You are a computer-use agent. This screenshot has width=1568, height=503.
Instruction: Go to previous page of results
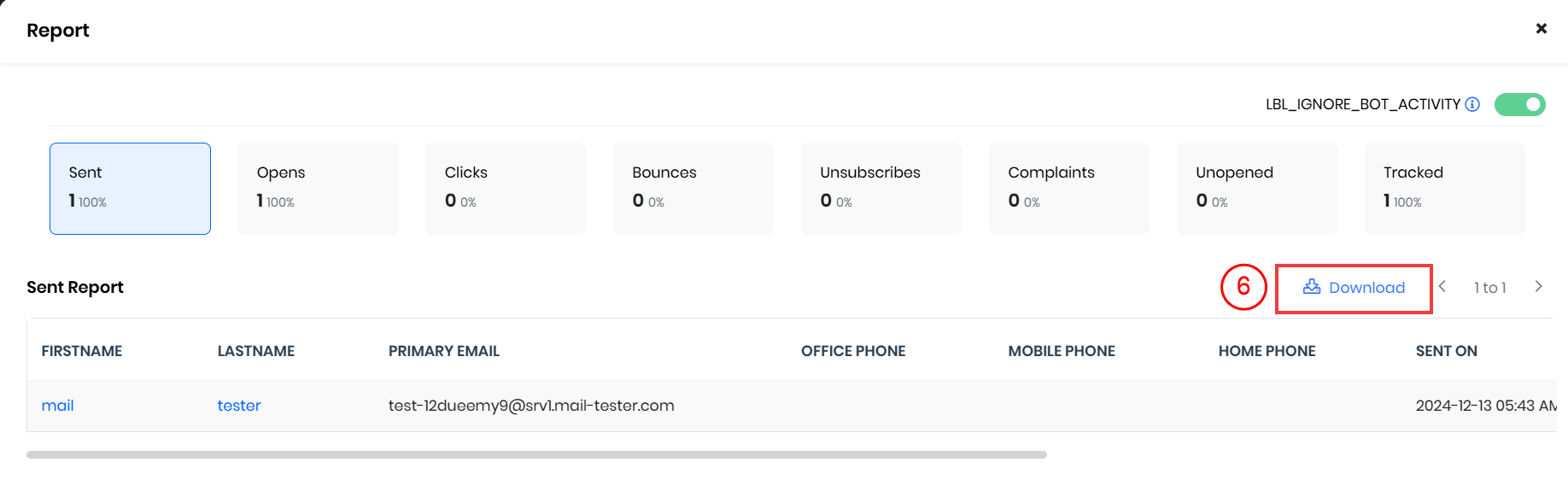1442,287
